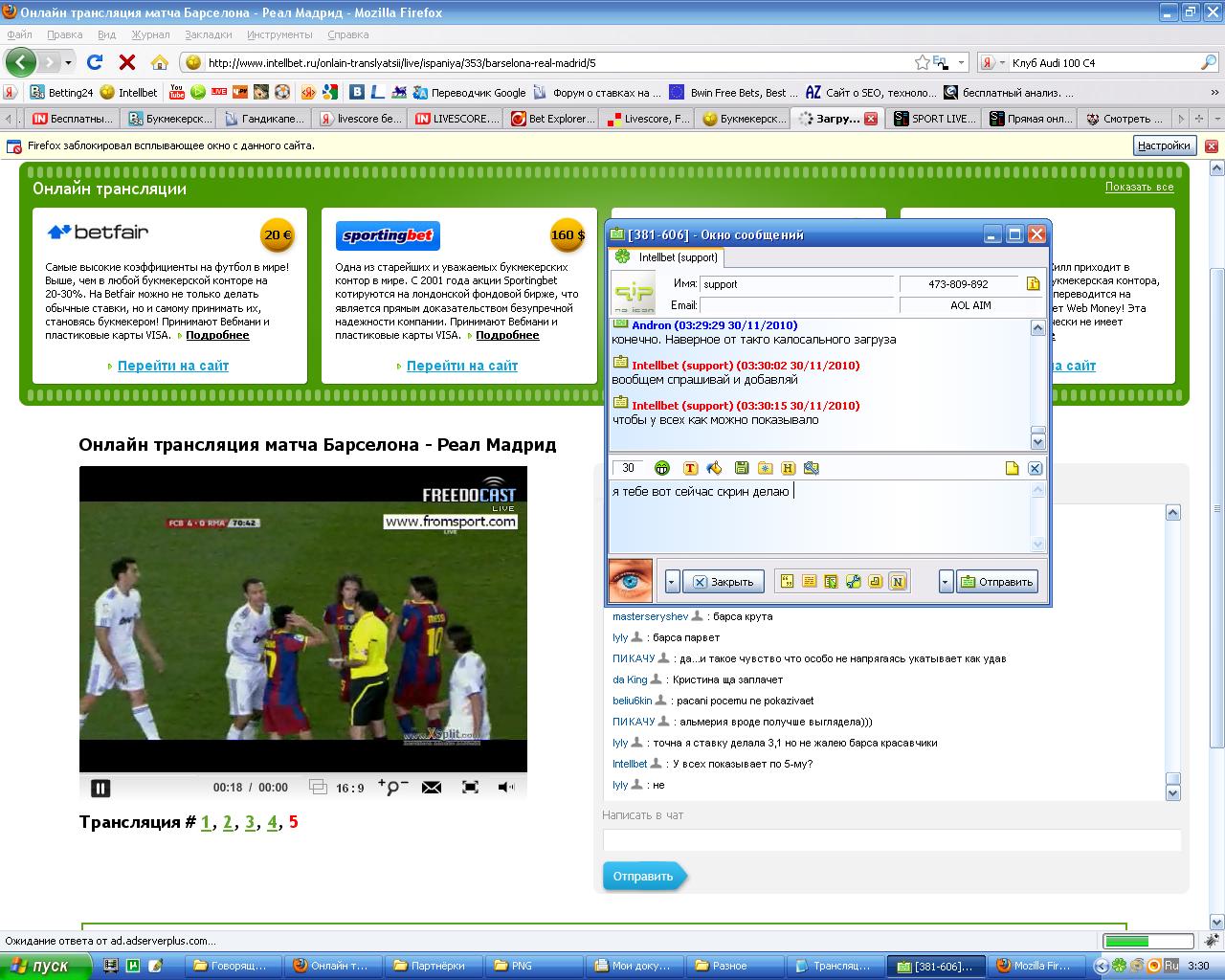The image size is (1225, 980).
Task: Click the search magnifier in the search box
Action: [x=1208, y=62]
